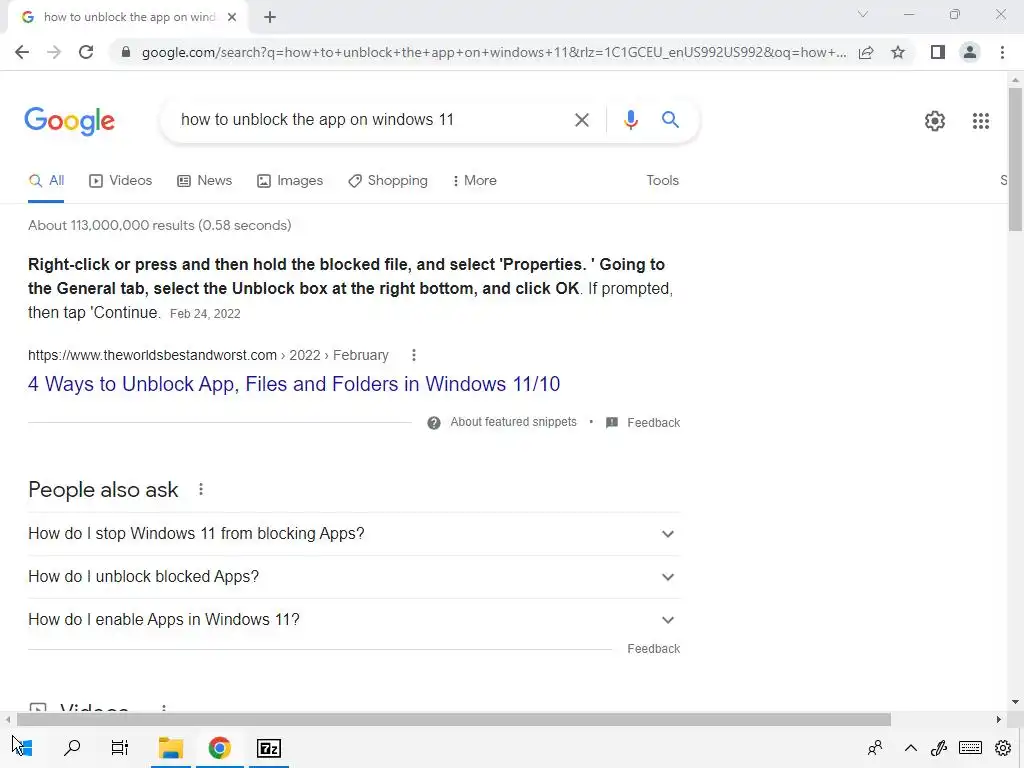Click the 'People also ask' heading
The height and width of the screenshot is (768, 1024).
(103, 490)
